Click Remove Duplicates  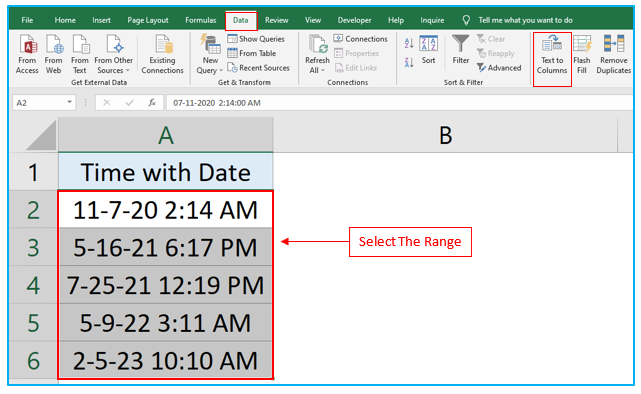[614, 55]
